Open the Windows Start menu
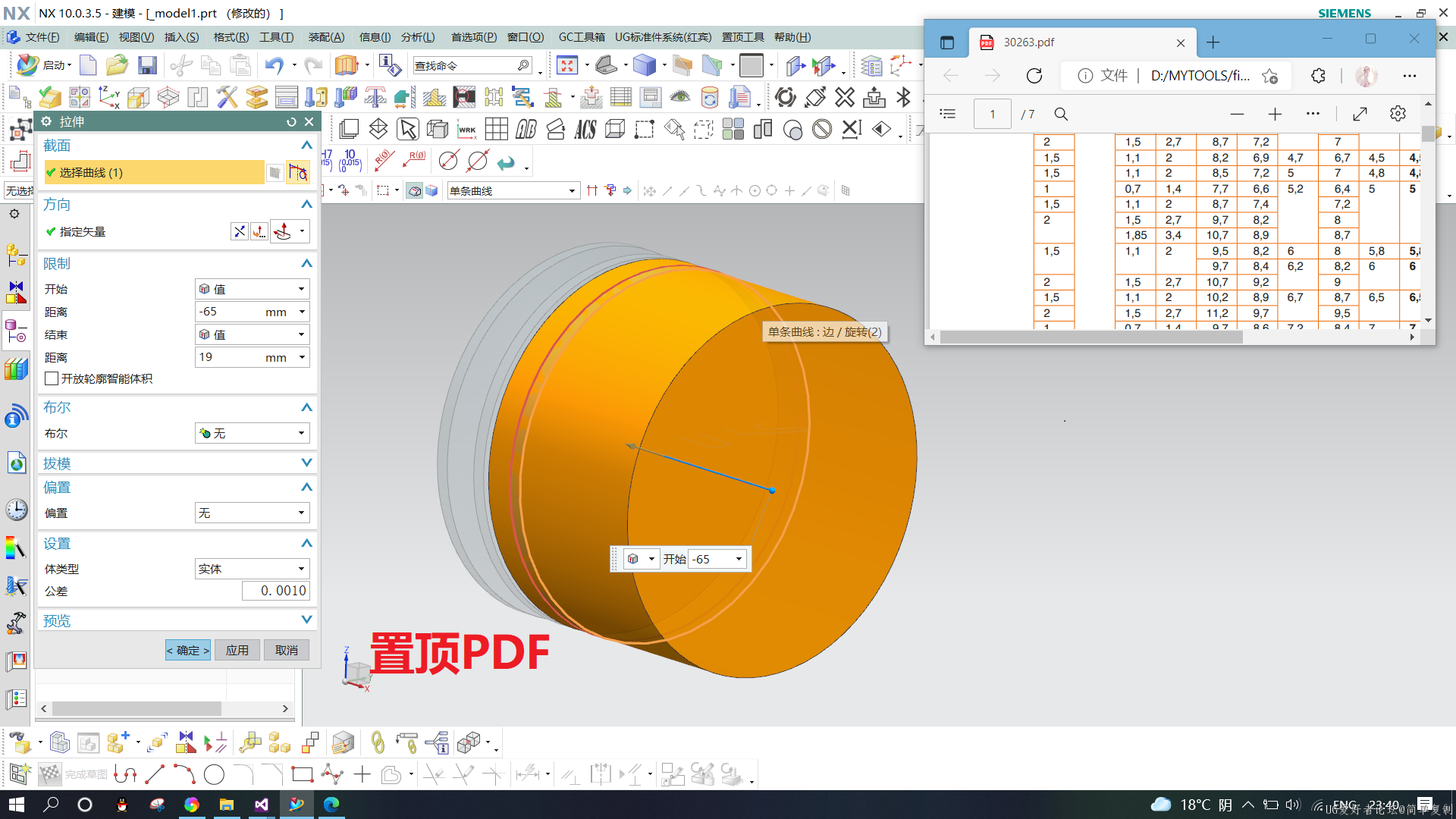Image resolution: width=1456 pixels, height=819 pixels. coord(17,804)
